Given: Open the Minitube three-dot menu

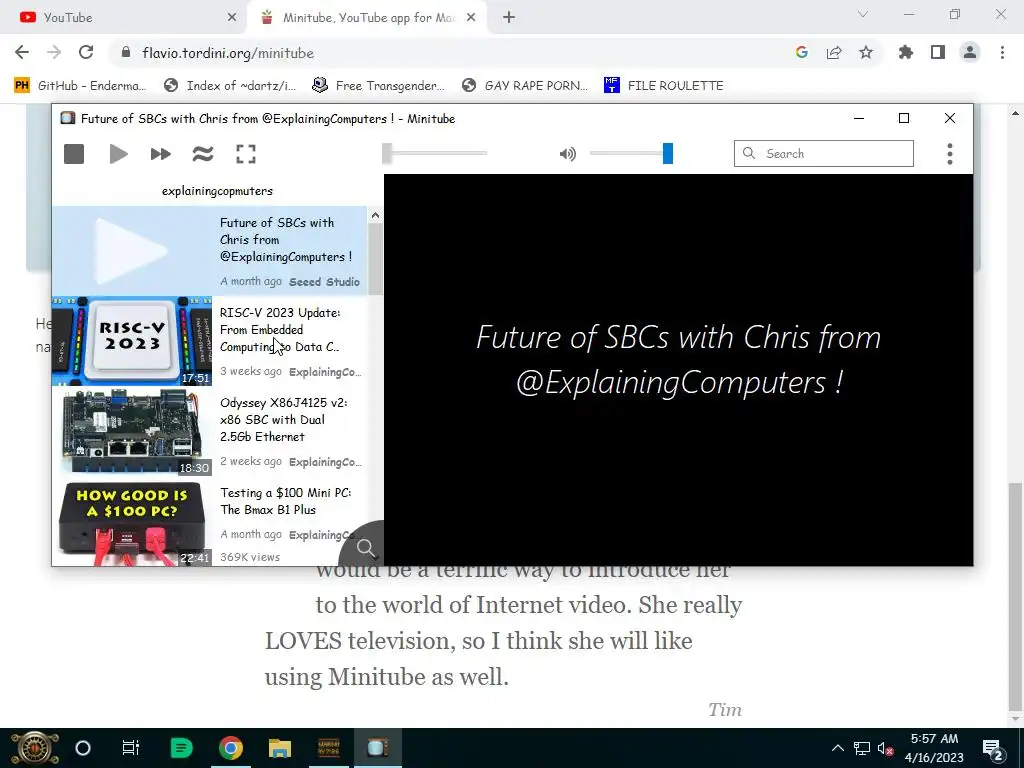Looking at the screenshot, I should (950, 154).
